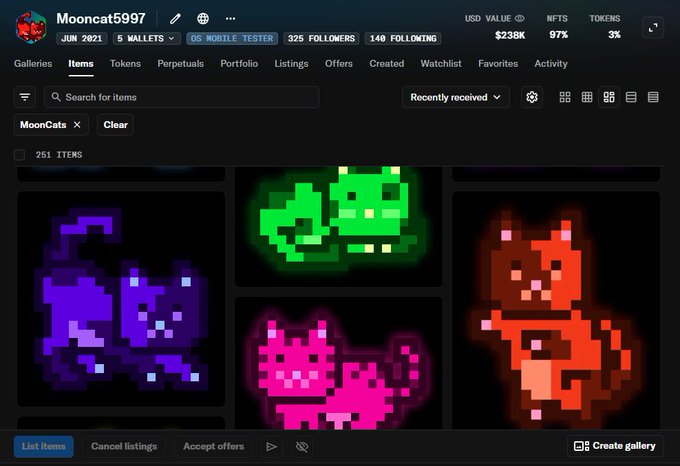Click the hide items crossed-eye icon
The width and height of the screenshot is (680, 466).
(x=302, y=446)
